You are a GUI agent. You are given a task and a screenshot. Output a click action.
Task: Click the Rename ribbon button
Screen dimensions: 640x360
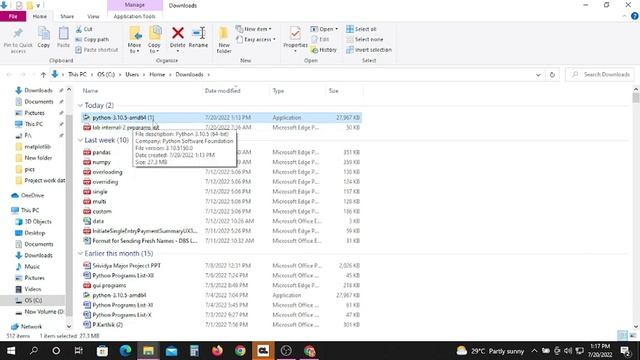coord(198,37)
